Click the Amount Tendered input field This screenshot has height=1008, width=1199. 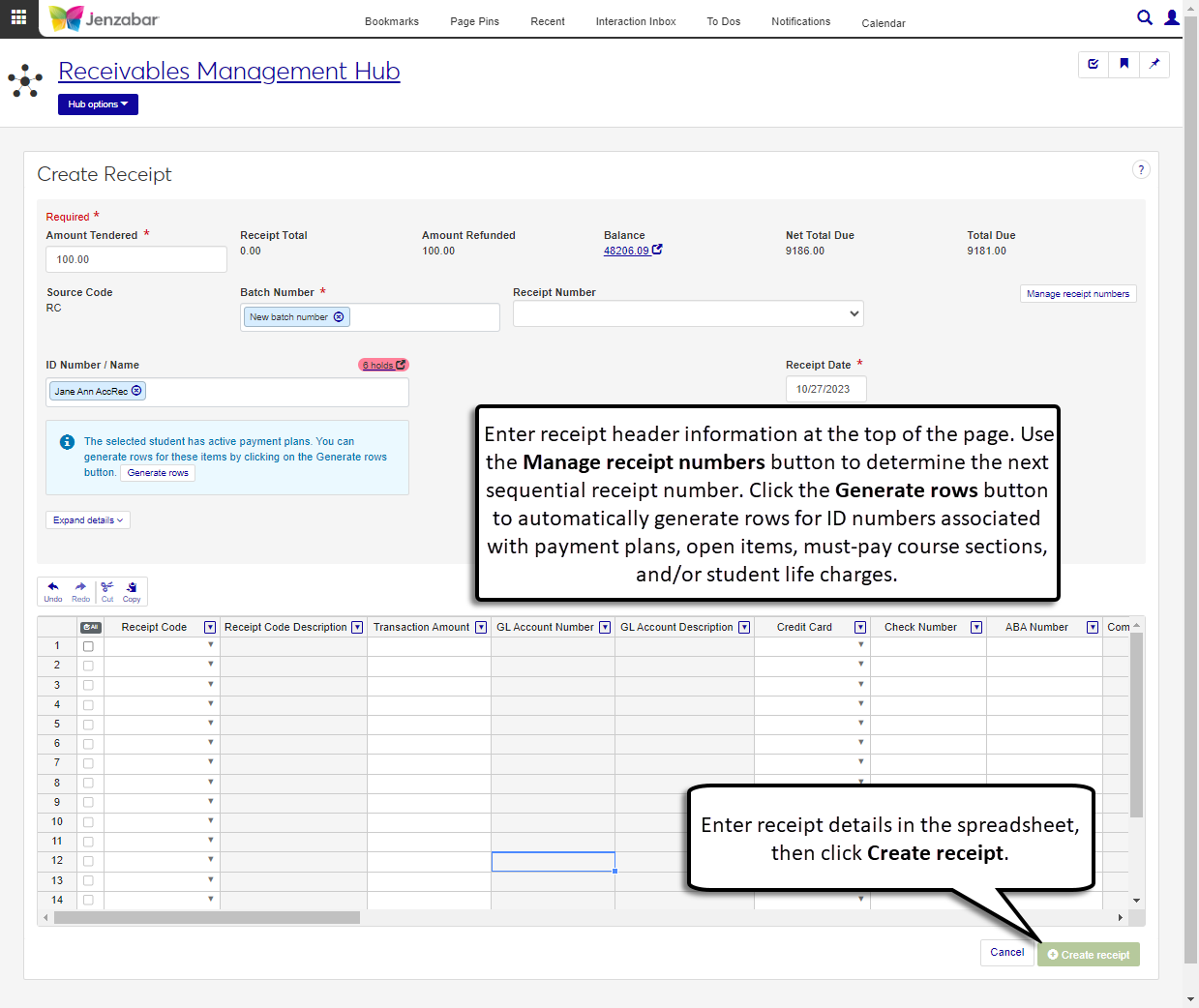(x=136, y=259)
